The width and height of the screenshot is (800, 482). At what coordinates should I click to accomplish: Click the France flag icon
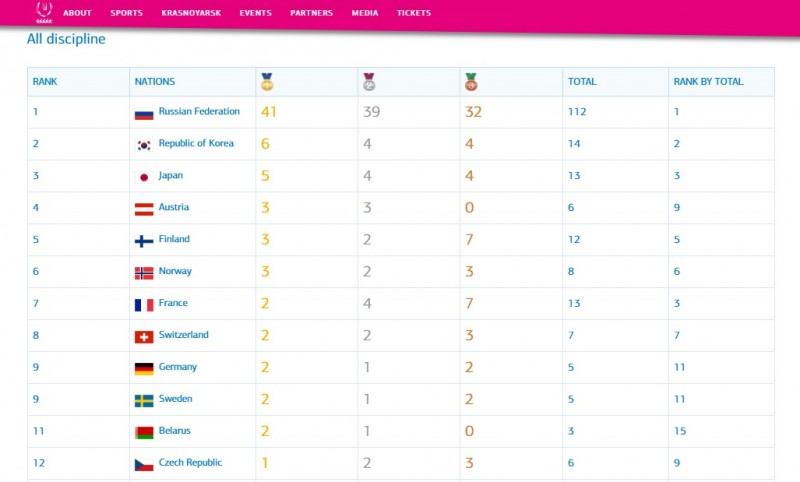[x=144, y=305]
